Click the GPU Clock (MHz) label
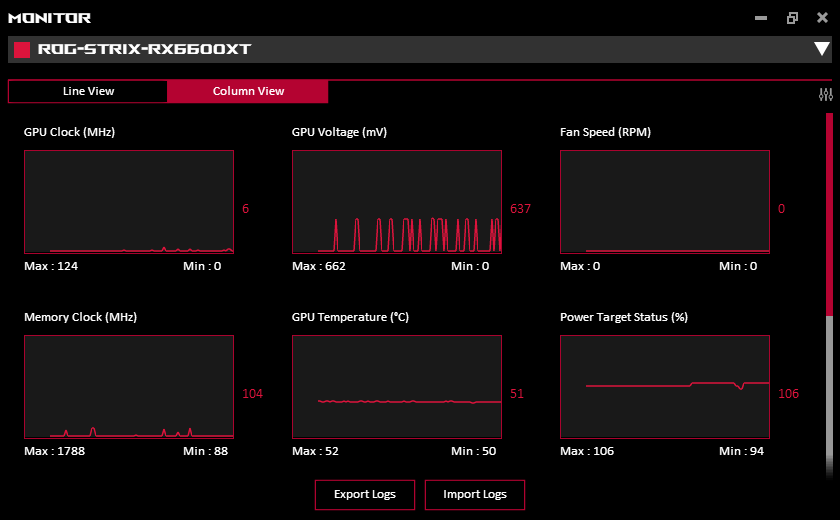 coord(69,132)
